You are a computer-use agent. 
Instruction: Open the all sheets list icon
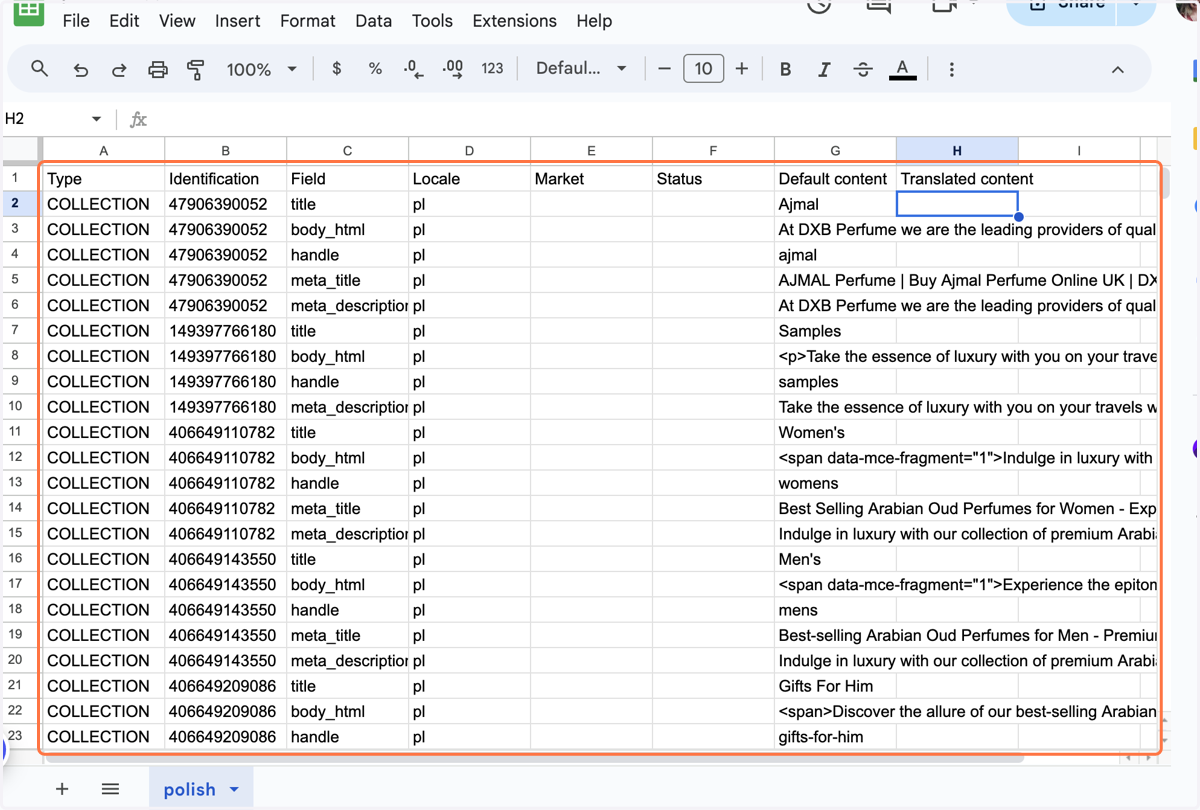click(110, 789)
